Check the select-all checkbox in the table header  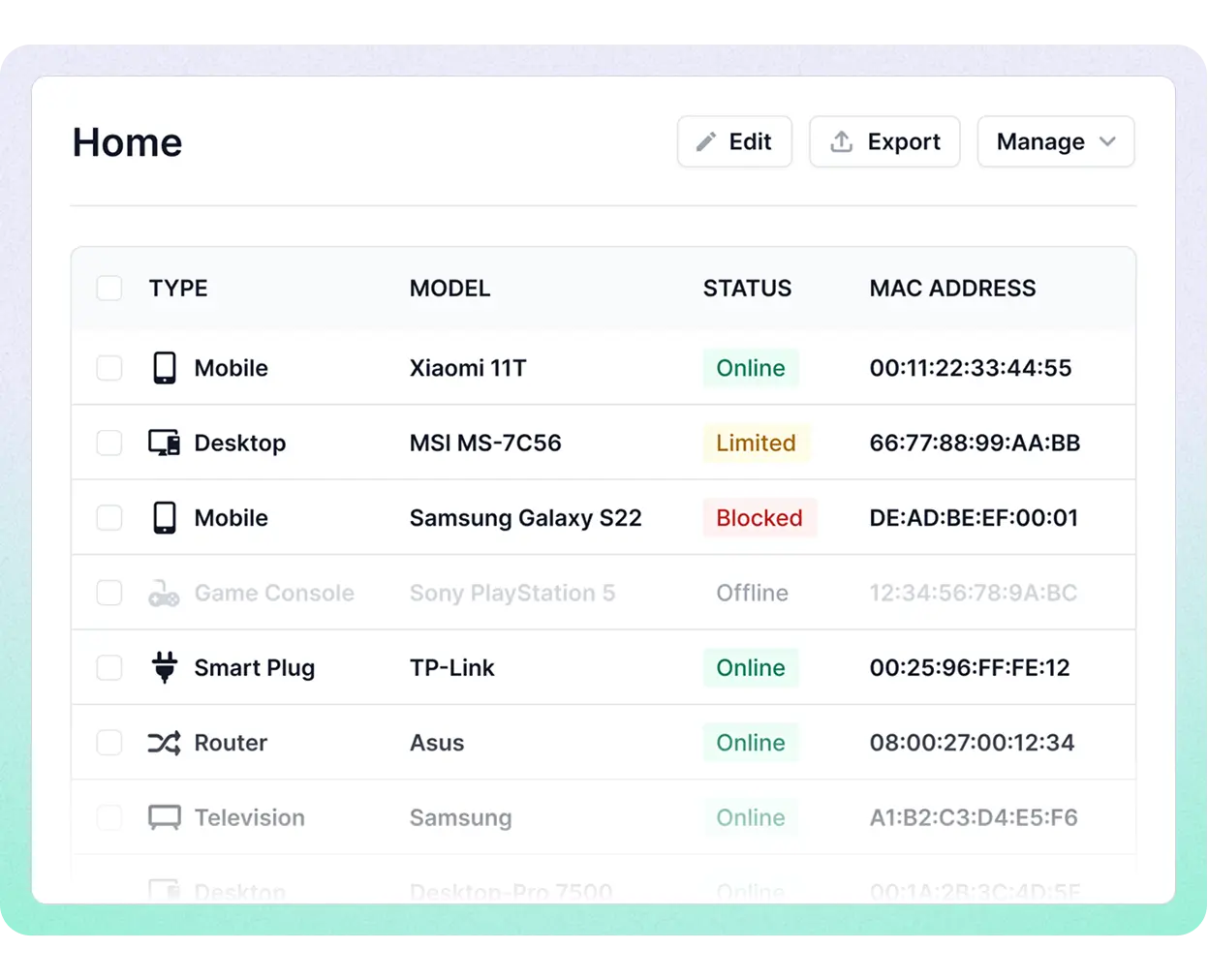pos(108,288)
